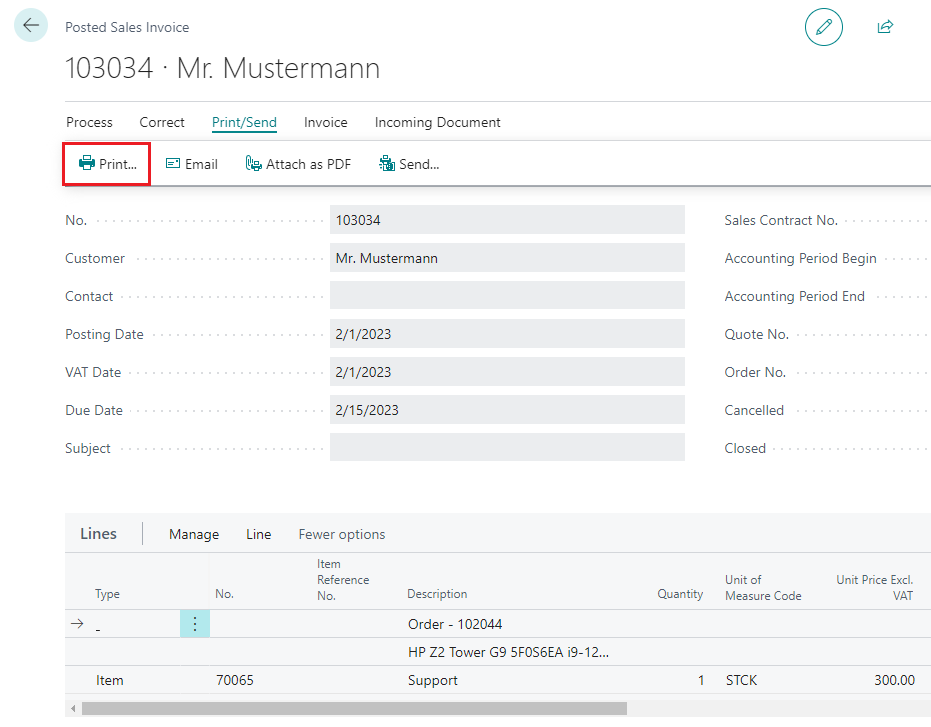
Task: Click the Accounting Period Begin label
Action: tap(800, 258)
